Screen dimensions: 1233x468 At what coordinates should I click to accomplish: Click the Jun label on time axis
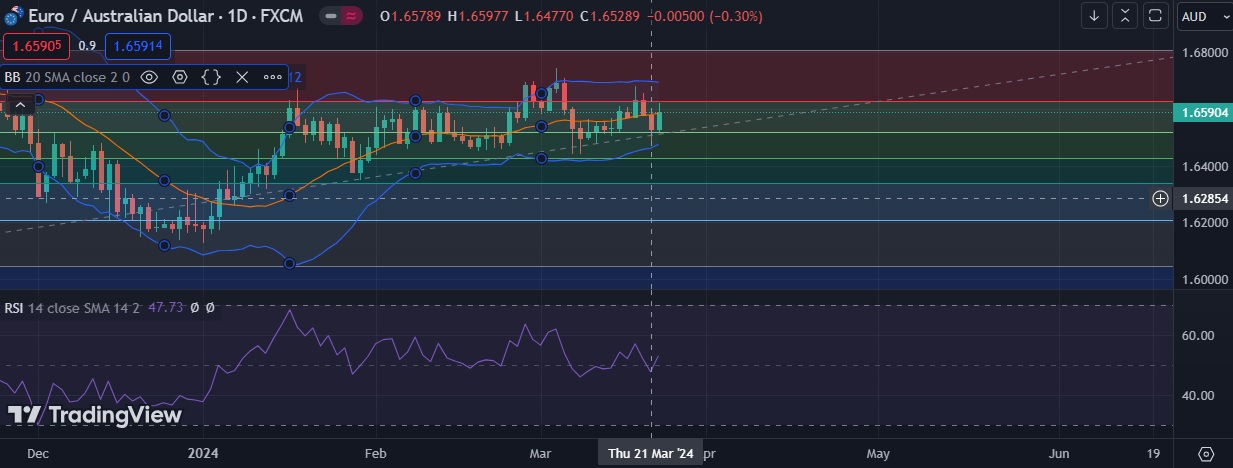pyautogui.click(x=1059, y=453)
